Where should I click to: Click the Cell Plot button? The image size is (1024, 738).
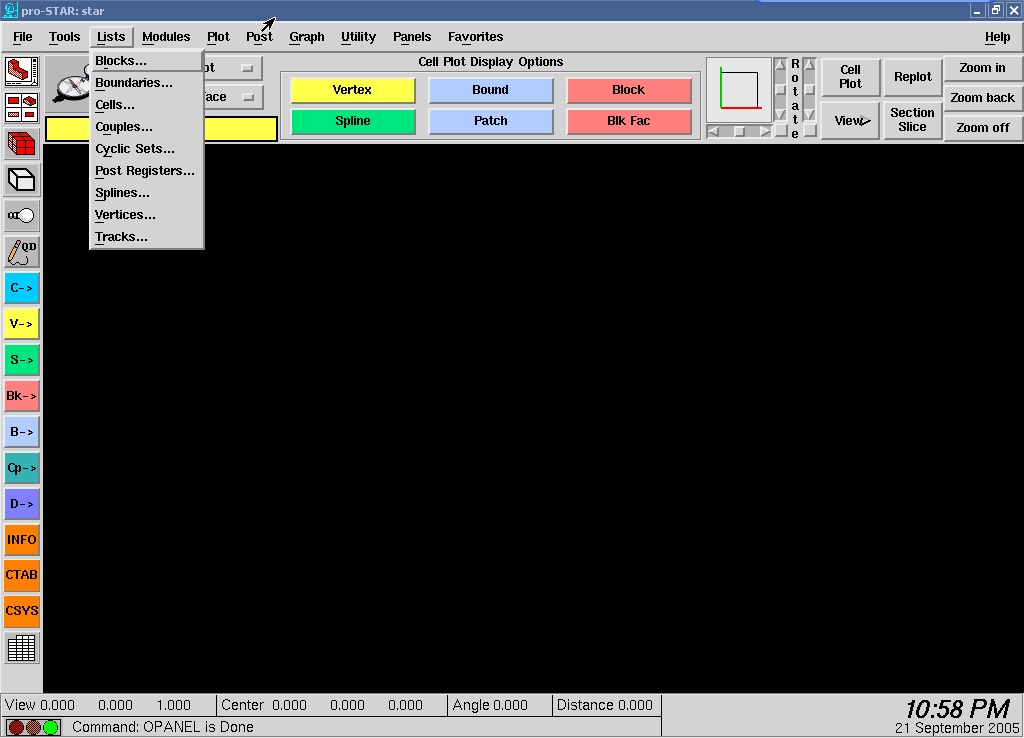click(x=850, y=76)
